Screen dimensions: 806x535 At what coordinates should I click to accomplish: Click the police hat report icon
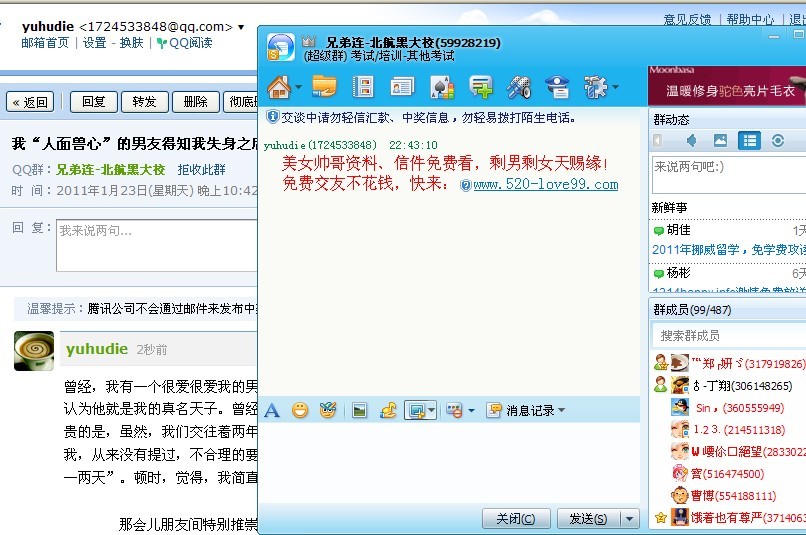(x=557, y=87)
